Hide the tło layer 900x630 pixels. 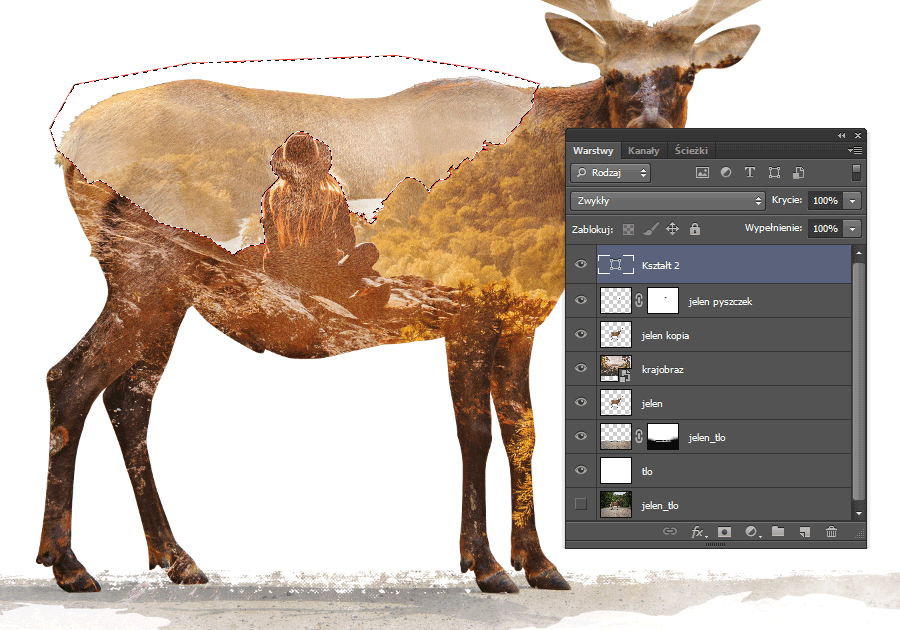[x=581, y=470]
